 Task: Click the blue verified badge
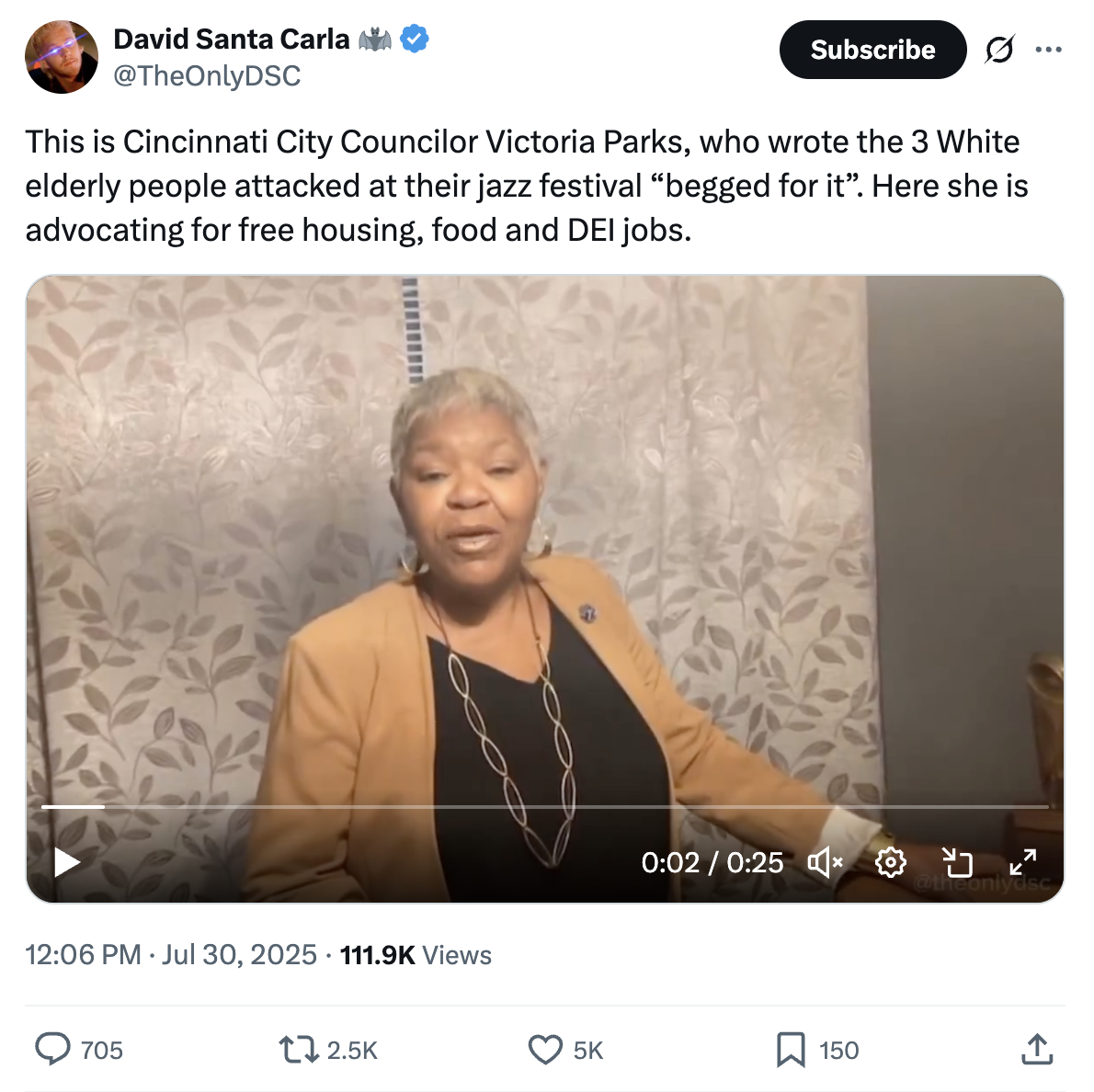(415, 40)
